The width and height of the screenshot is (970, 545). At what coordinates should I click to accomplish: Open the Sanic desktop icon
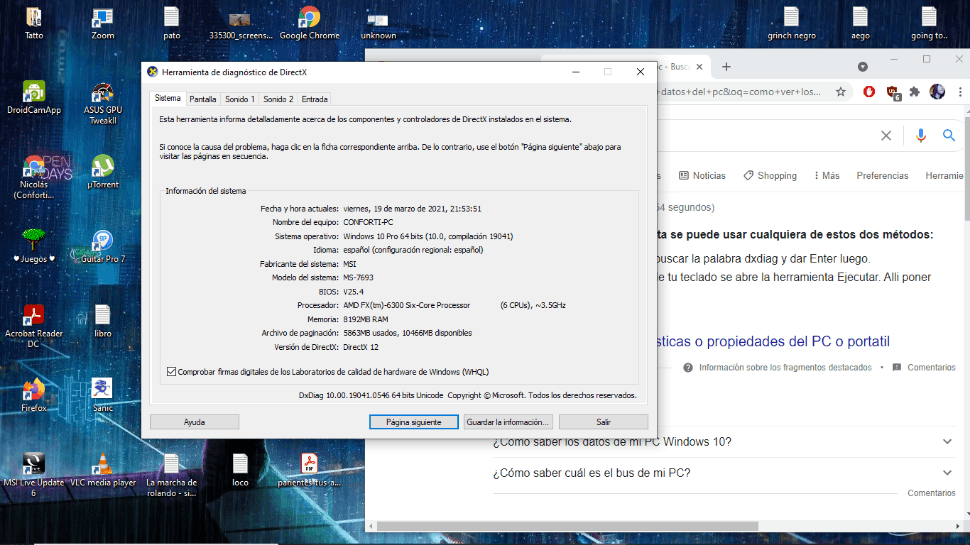pyautogui.click(x=103, y=395)
